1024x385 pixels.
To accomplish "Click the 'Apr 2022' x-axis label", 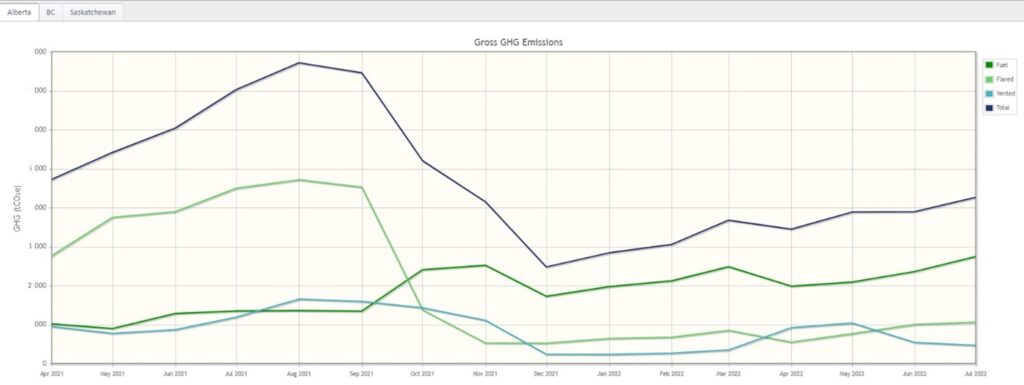I will tap(791, 373).
